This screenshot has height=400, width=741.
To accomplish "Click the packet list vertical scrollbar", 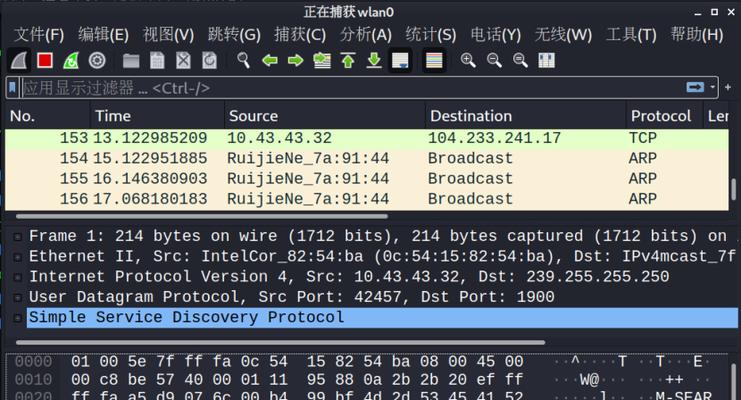I will click(733, 189).
